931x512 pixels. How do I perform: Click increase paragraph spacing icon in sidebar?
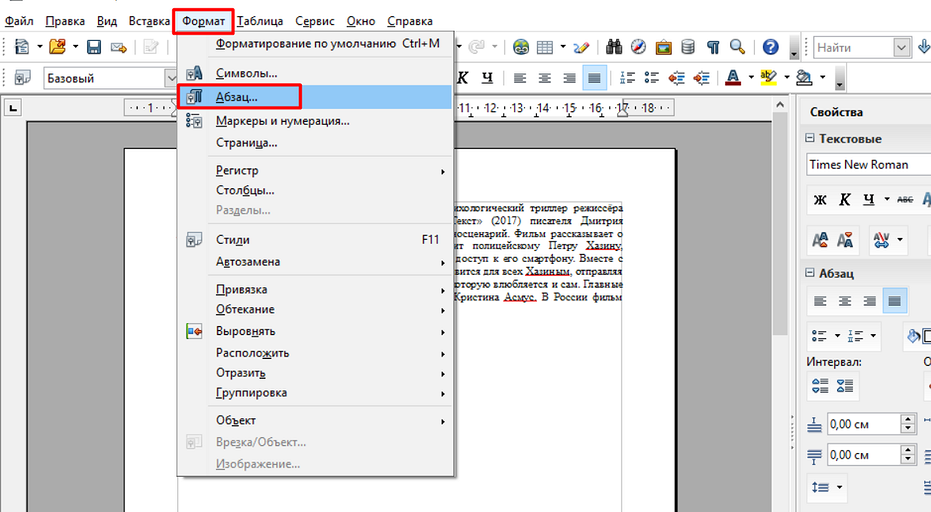[820, 386]
